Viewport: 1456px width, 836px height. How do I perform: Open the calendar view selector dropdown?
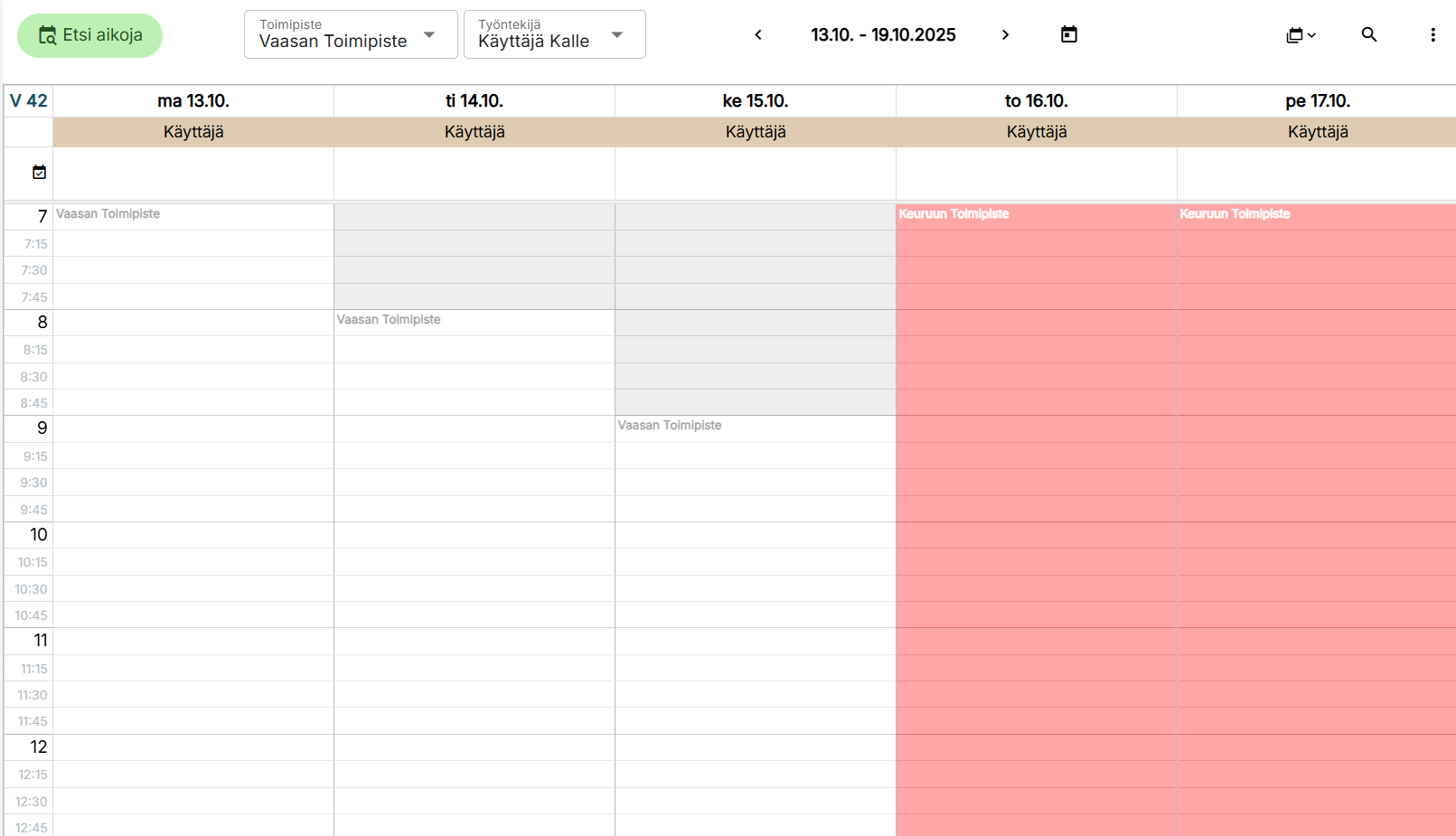pos(1300,35)
